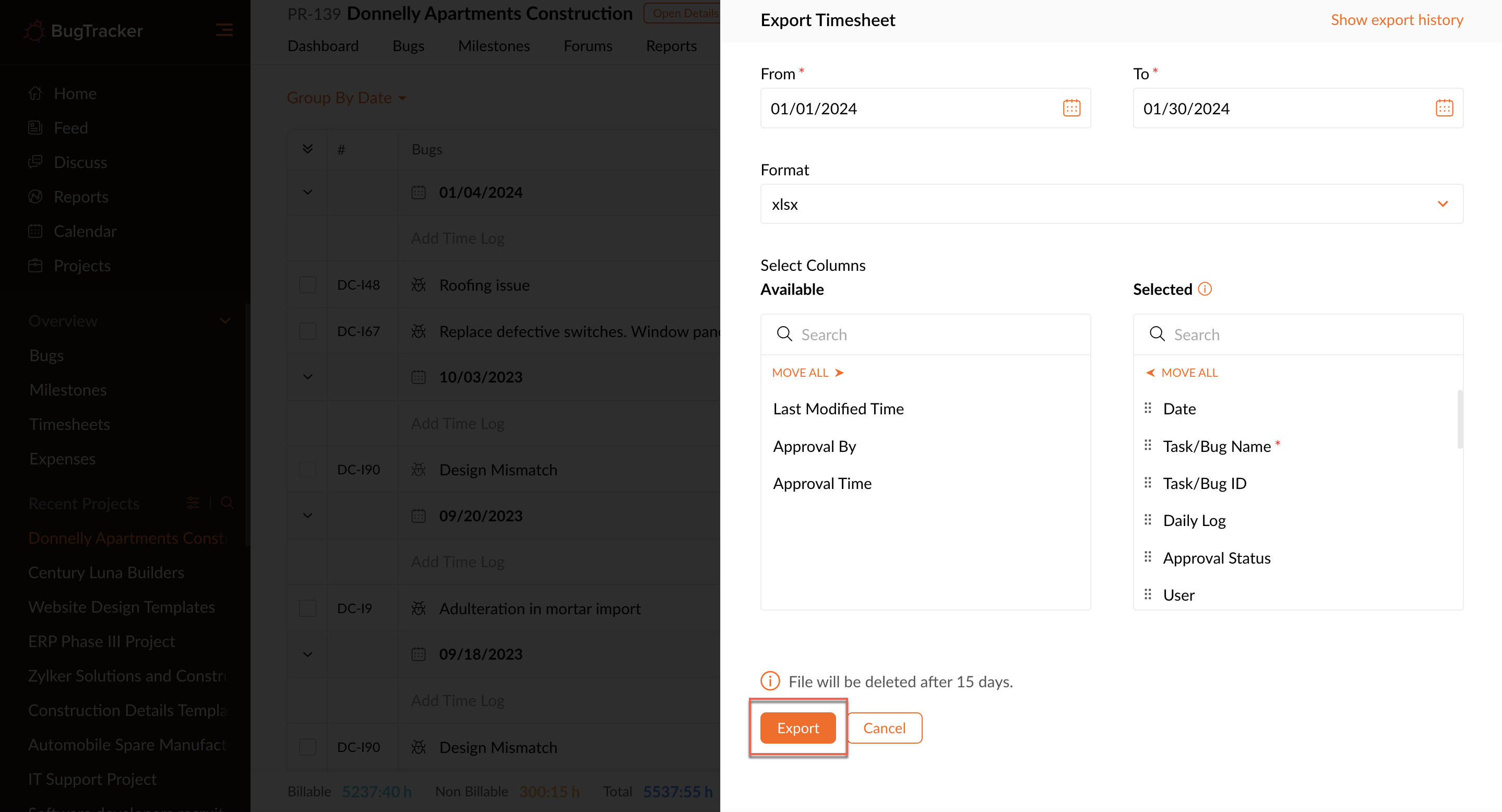Focus the Available columns search box
Image resolution: width=1502 pixels, height=812 pixels.
click(x=925, y=334)
